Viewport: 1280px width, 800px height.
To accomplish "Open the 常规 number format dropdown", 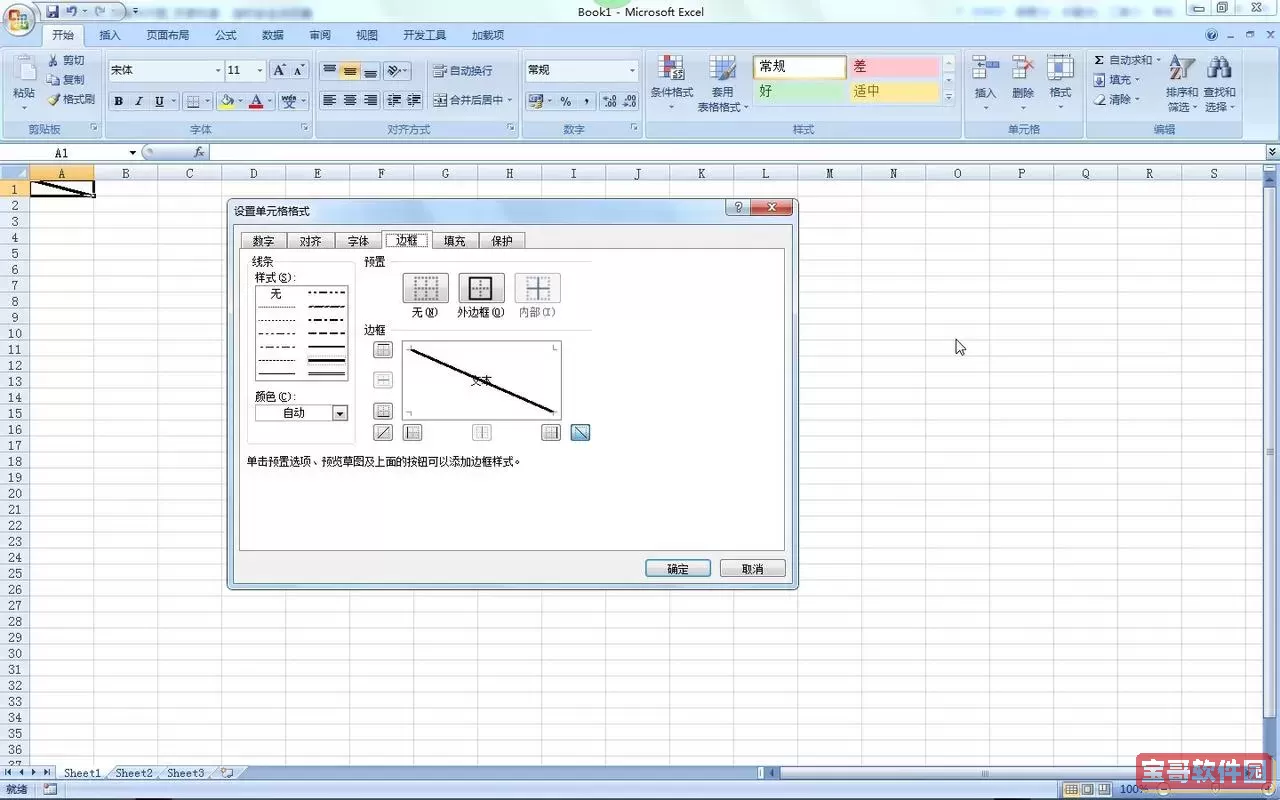I will (x=632, y=71).
